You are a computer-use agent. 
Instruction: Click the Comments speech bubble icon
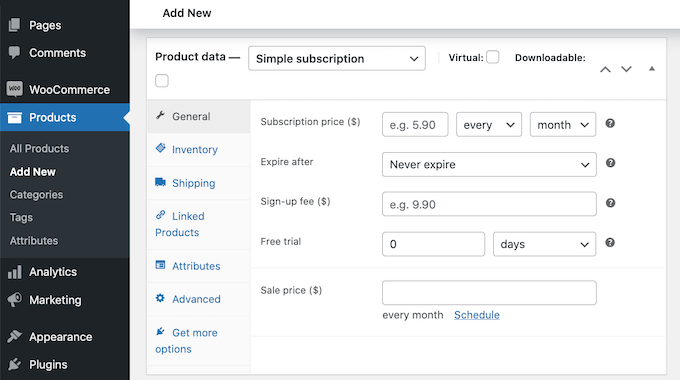(14, 52)
